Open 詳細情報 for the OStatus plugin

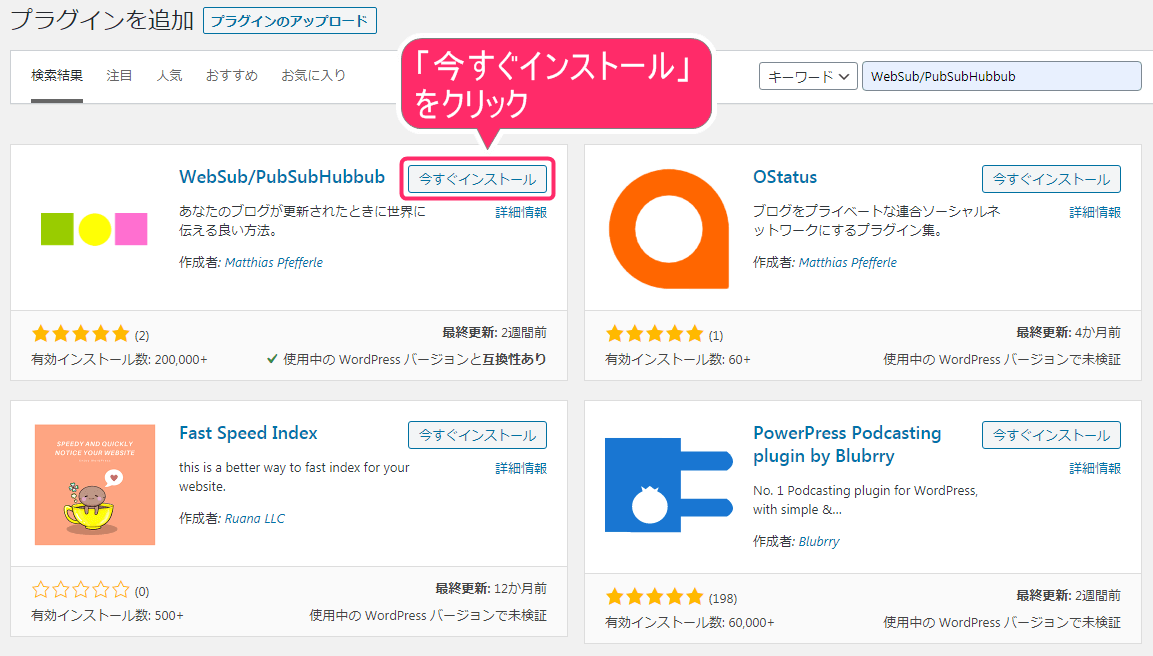(x=1095, y=212)
